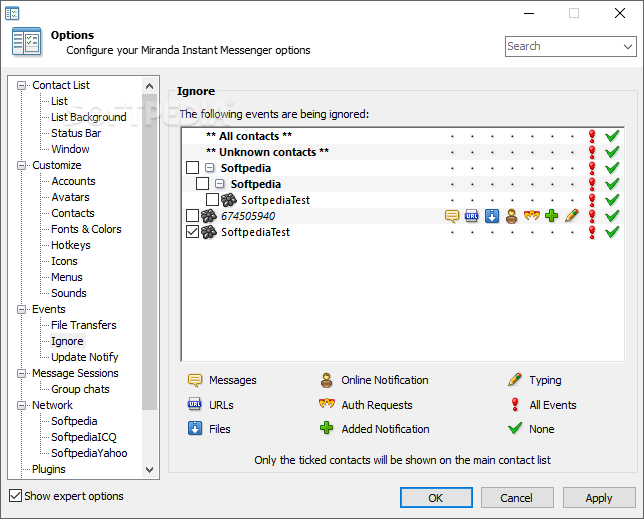
Task: Tick checkbox of top Softpedia group
Action: pyautogui.click(x=192, y=168)
